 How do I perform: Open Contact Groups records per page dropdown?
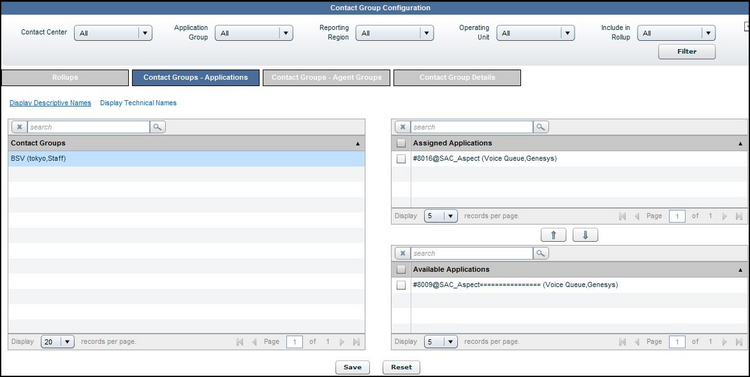[57, 342]
